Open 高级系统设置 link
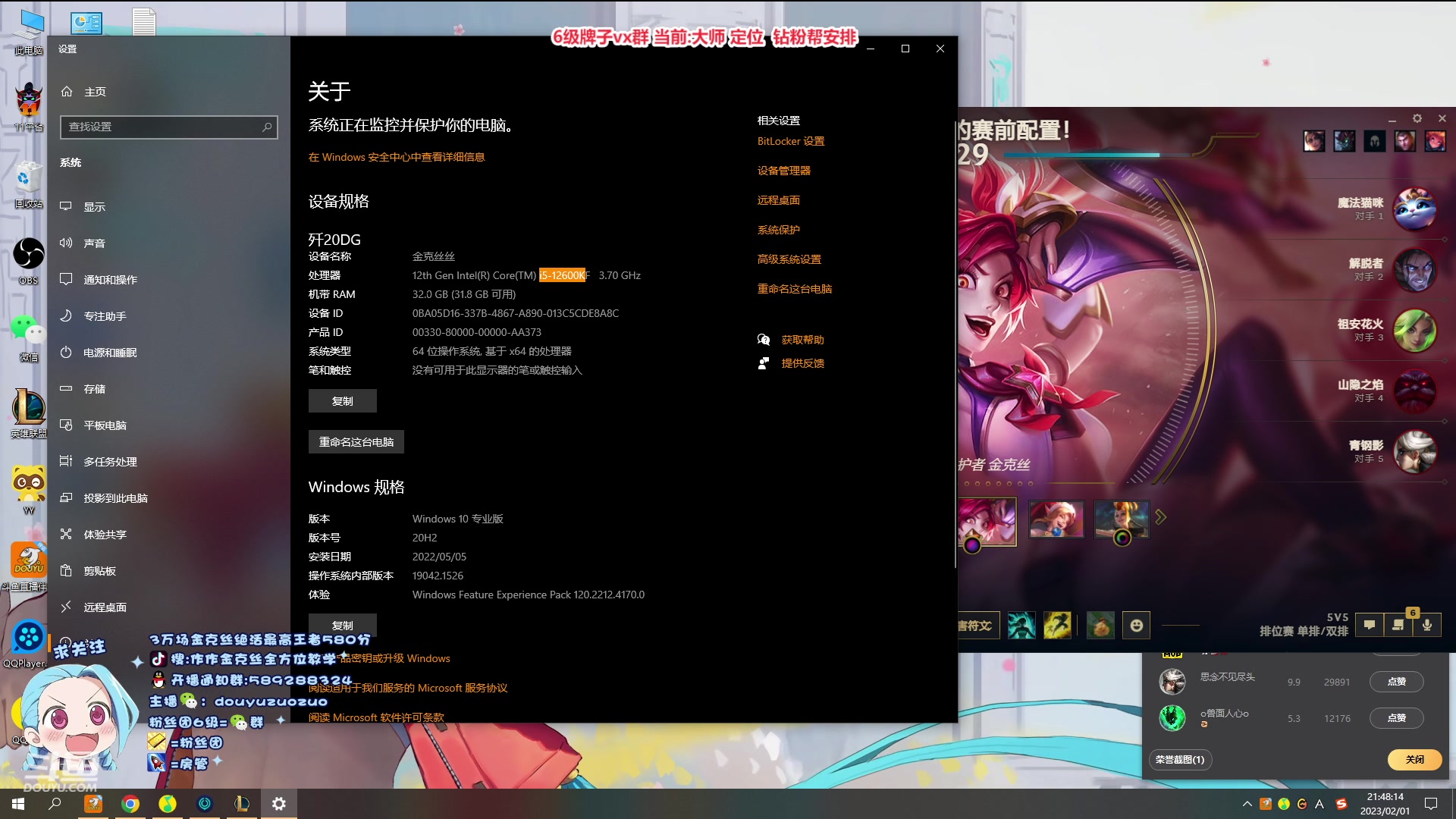The image size is (1456, 819). click(x=789, y=259)
